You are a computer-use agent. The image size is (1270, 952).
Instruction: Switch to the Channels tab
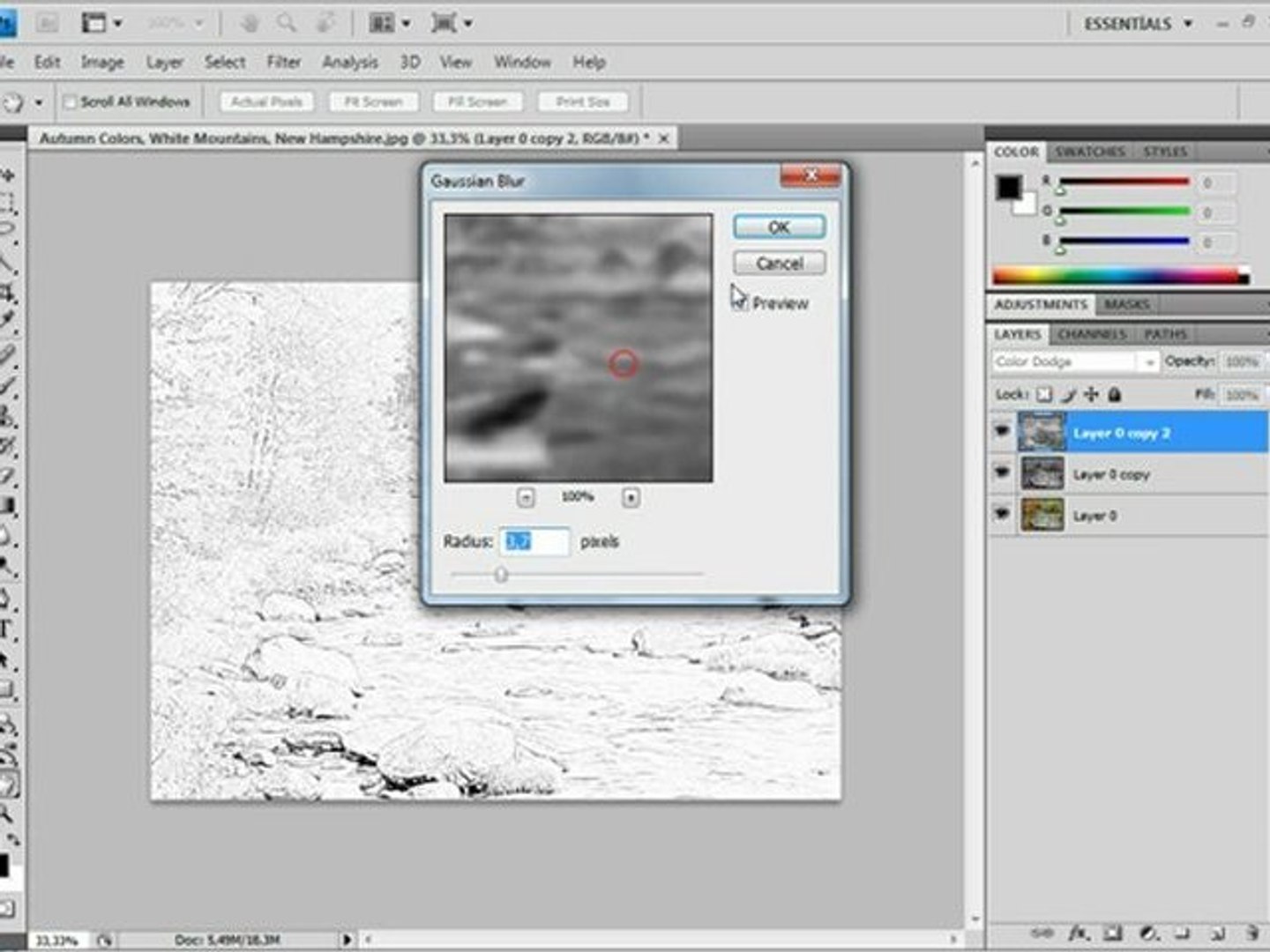click(1091, 335)
